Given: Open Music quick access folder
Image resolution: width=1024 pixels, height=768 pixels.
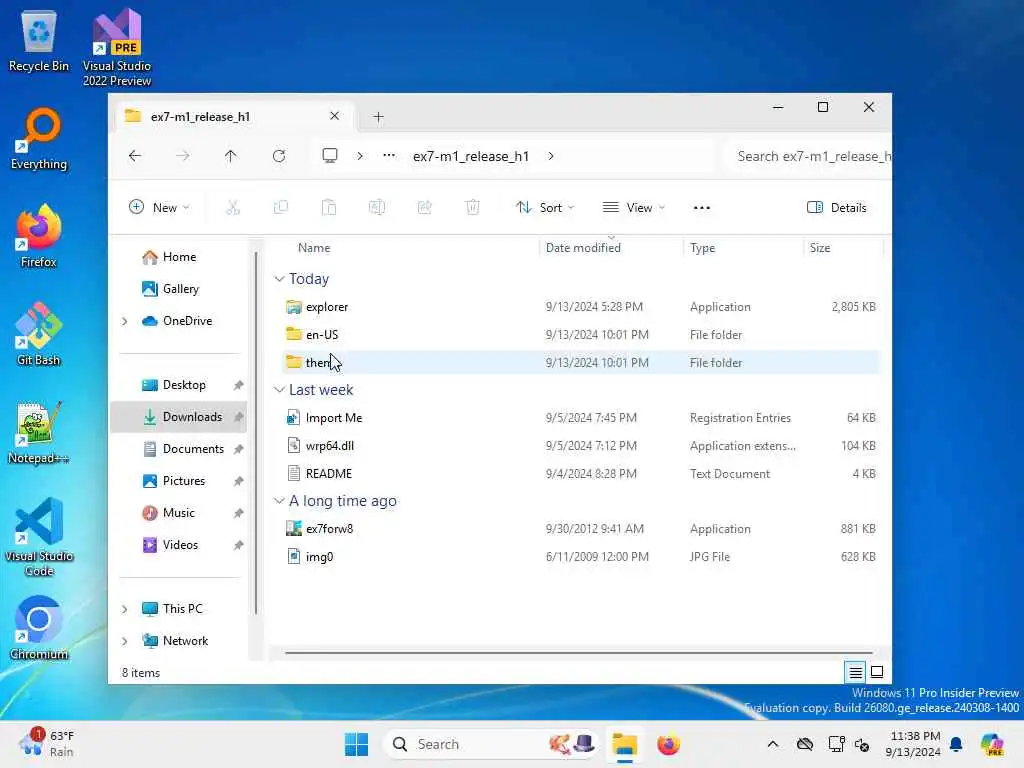Looking at the screenshot, I should [179, 513].
